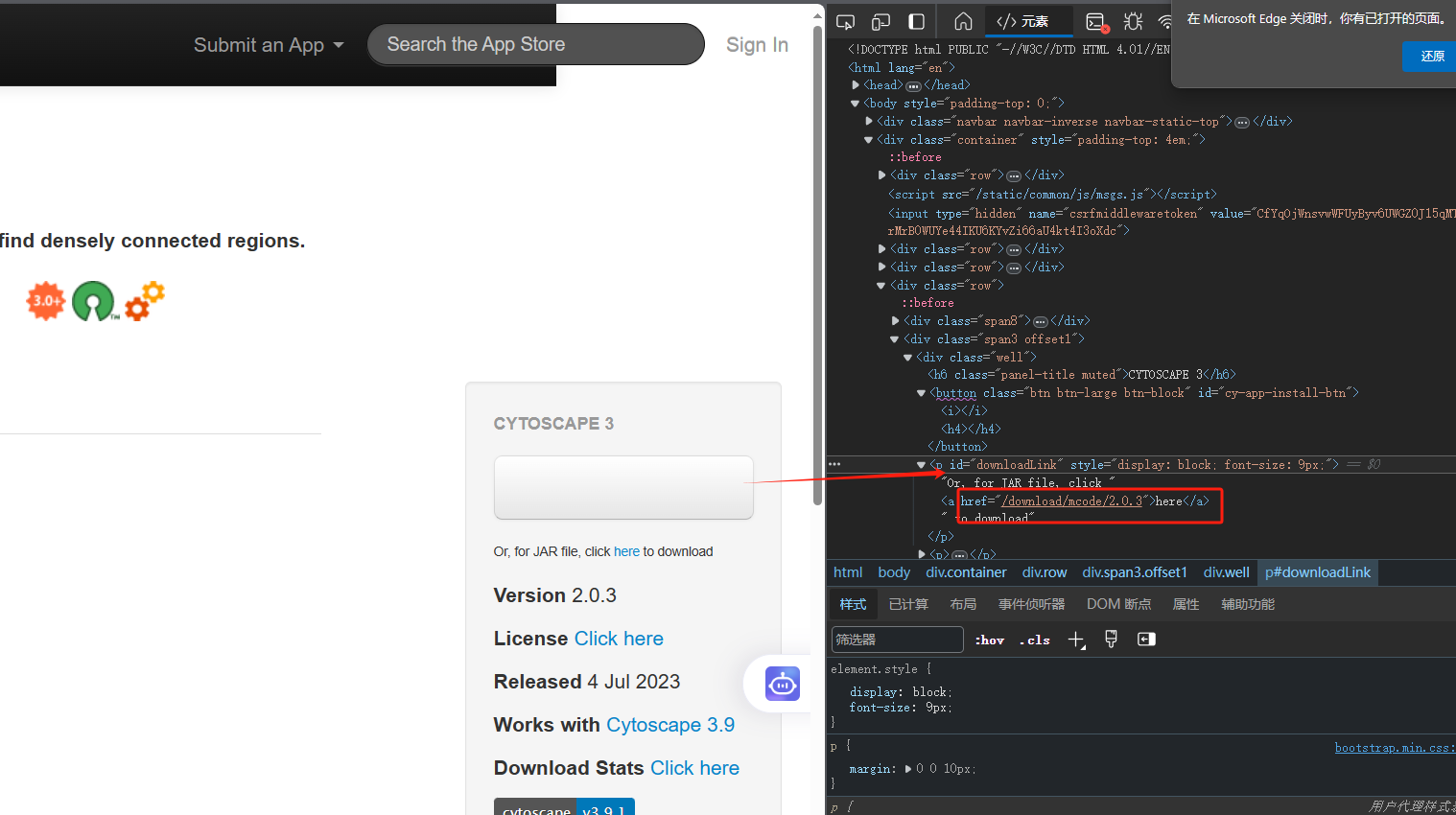Expand the navbar-static-top div node

(x=869, y=122)
